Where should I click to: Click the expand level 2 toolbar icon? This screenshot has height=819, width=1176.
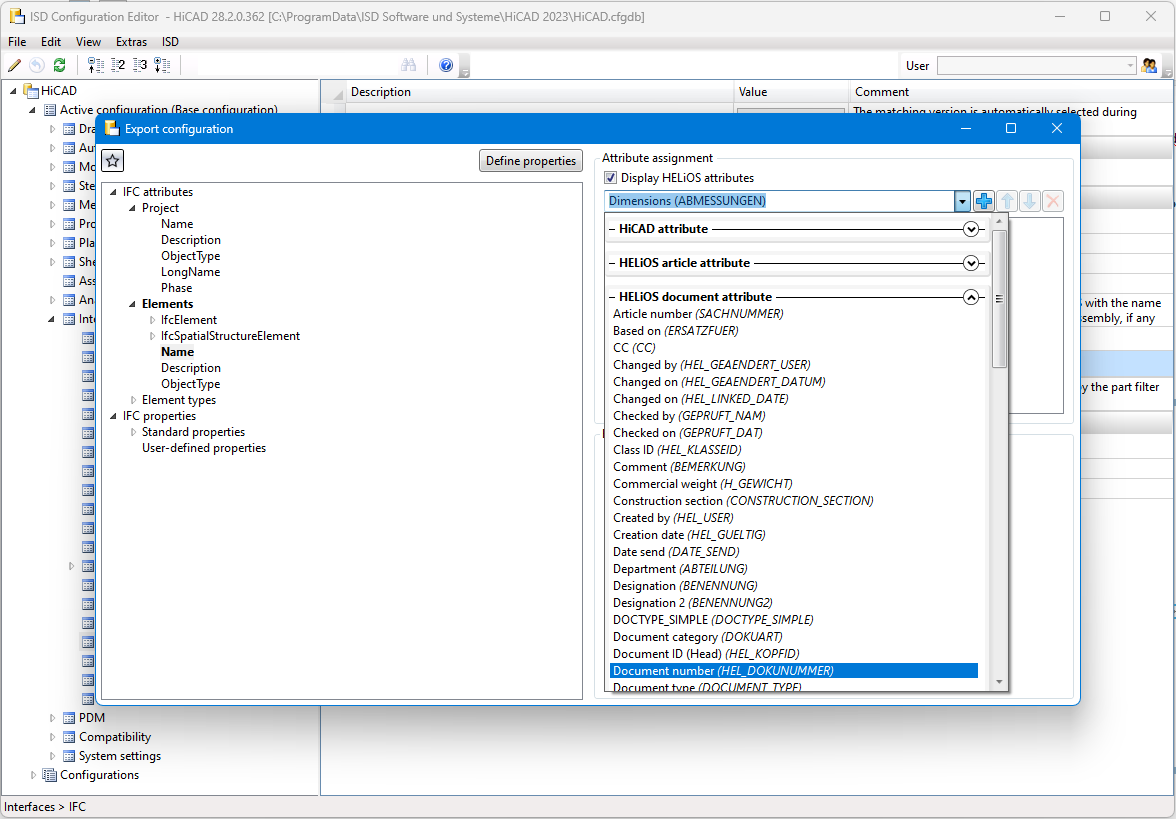click(118, 65)
